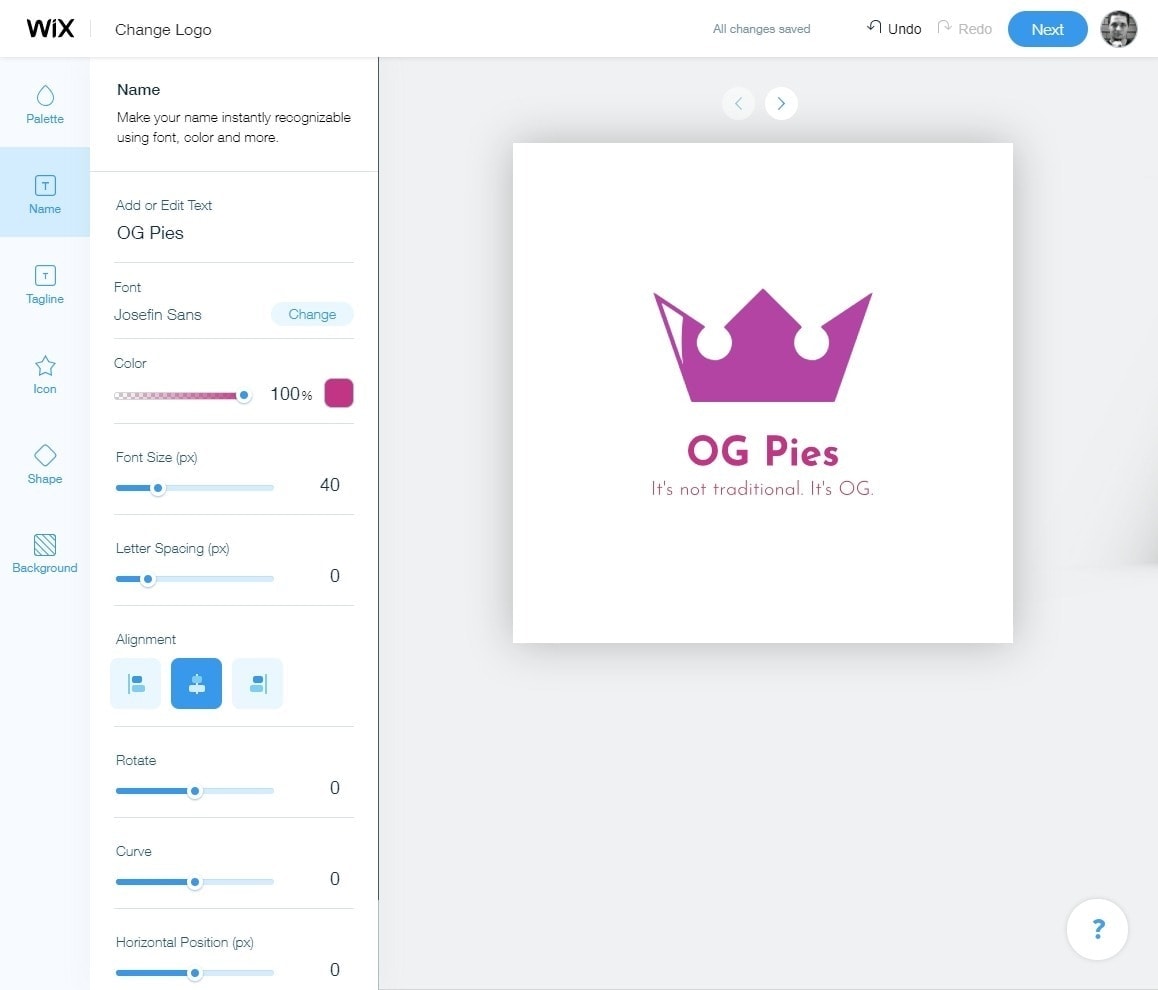The width and height of the screenshot is (1158, 990).
Task: Go to next logo design arrow
Action: (781, 103)
